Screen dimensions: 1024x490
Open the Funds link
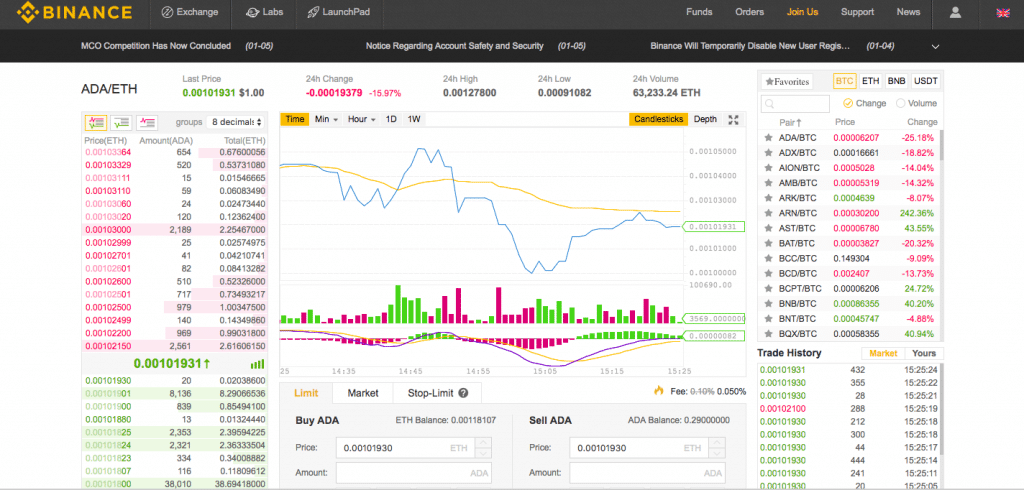[x=699, y=12]
